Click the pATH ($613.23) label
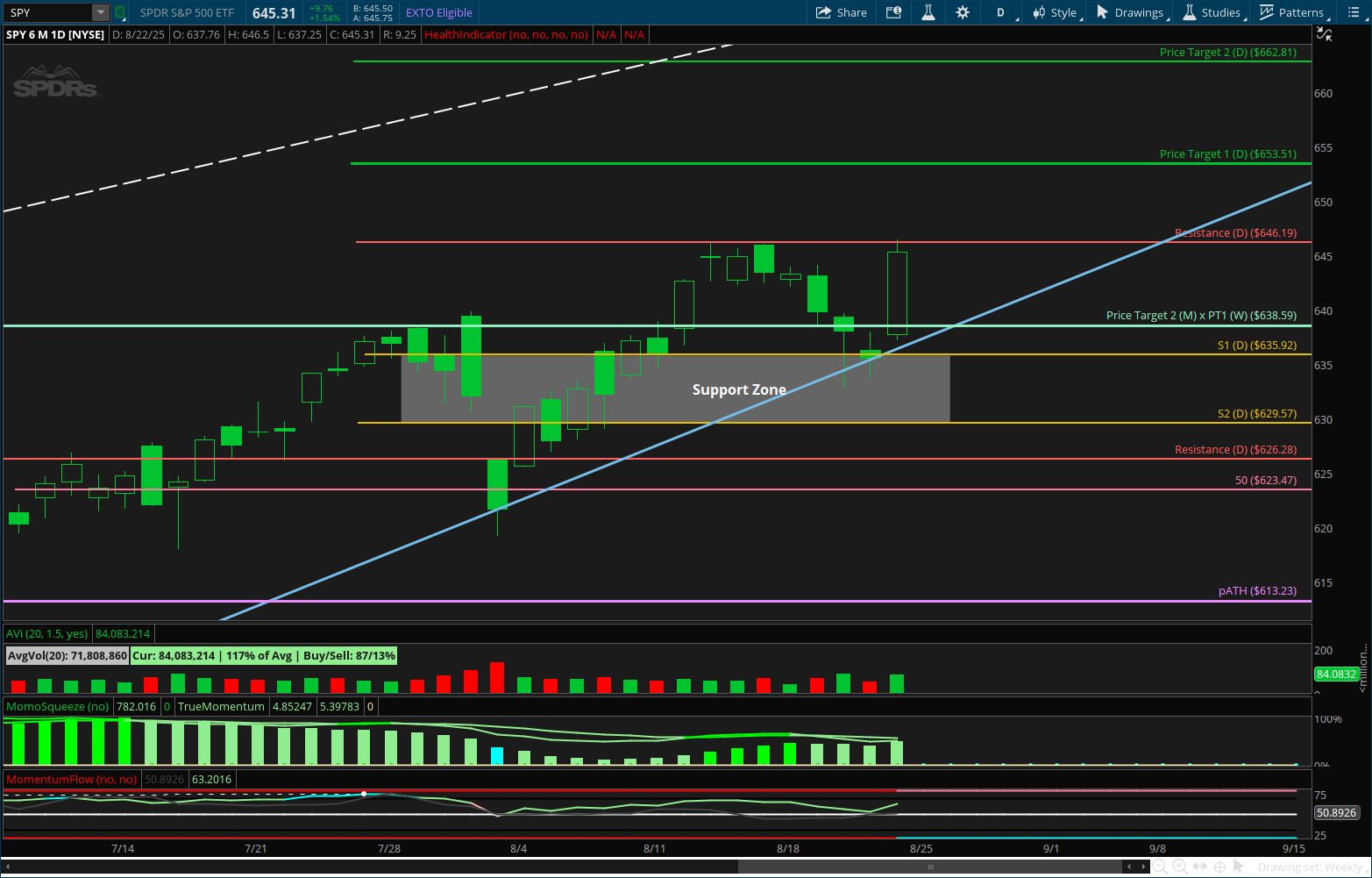 click(1257, 591)
